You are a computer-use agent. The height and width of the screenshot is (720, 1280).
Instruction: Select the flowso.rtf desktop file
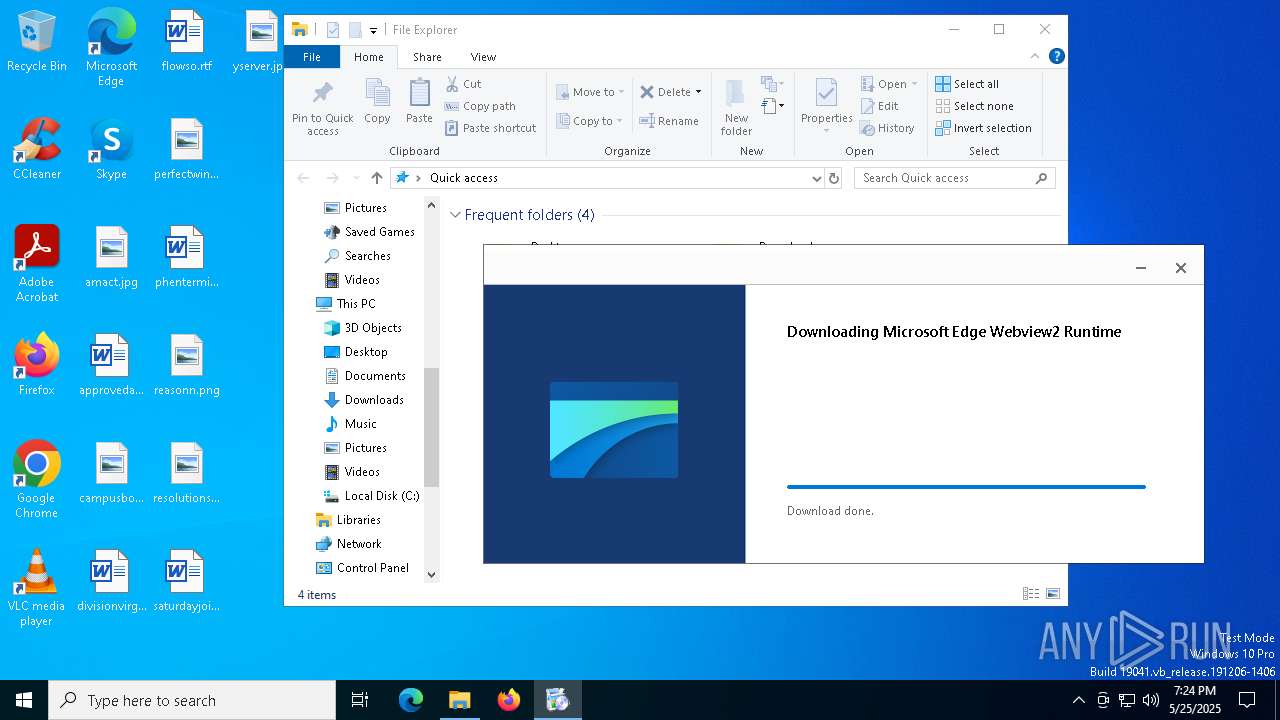coord(186,42)
